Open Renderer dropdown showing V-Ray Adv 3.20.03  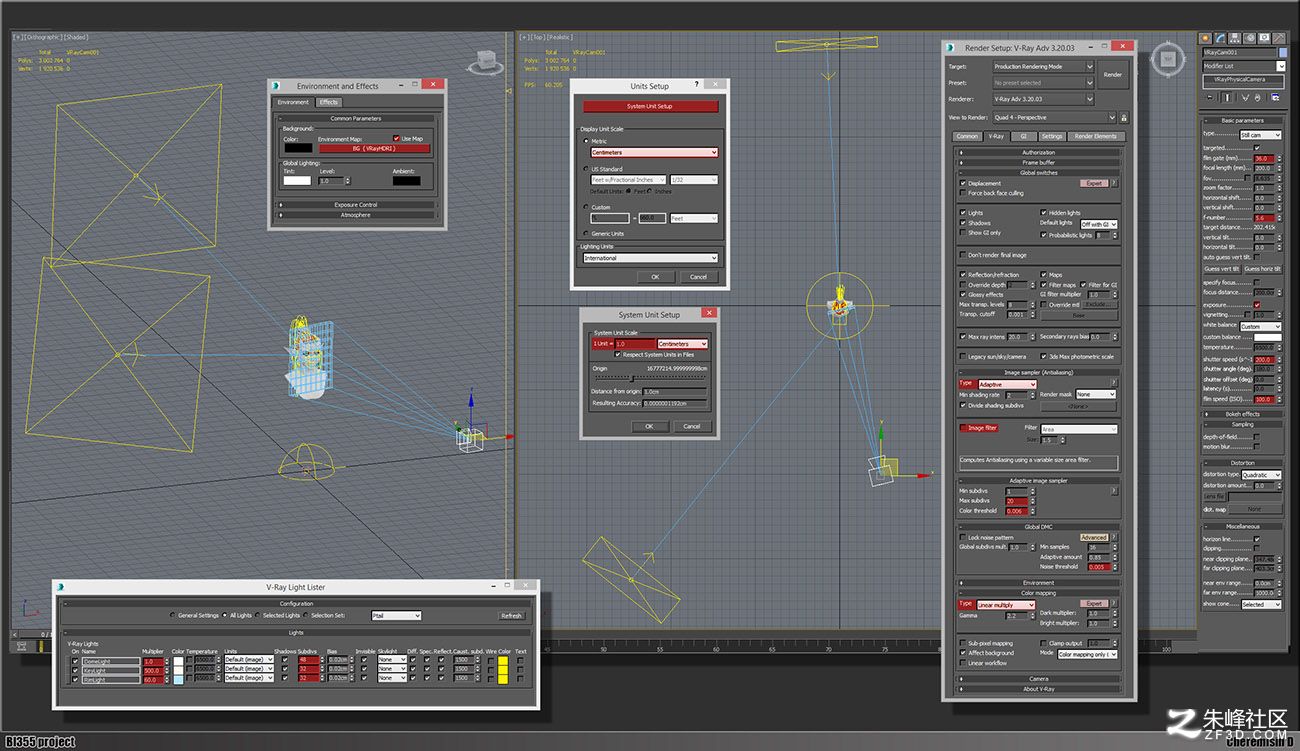[1043, 99]
